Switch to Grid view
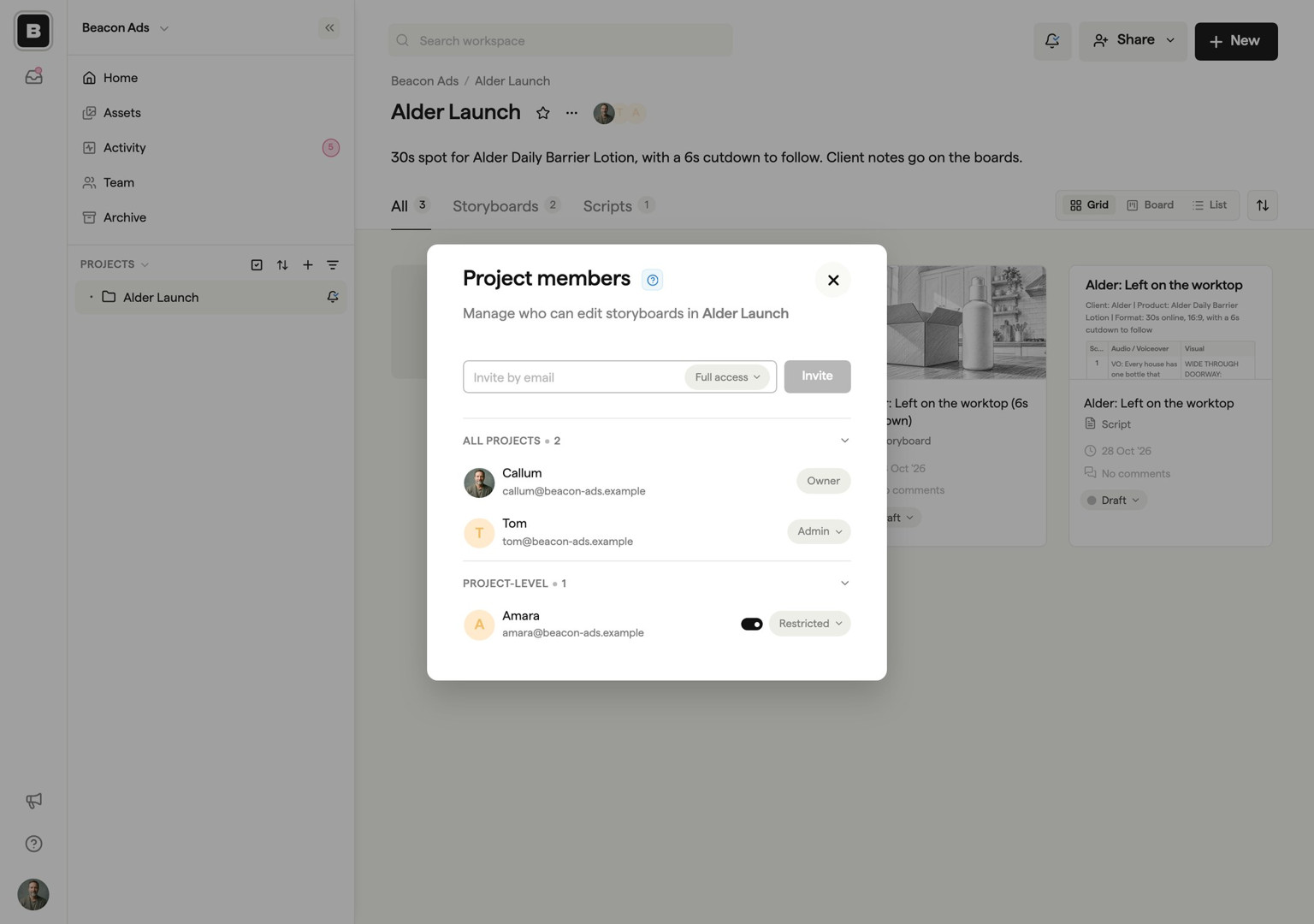This screenshot has width=1314, height=924. 1089,205
